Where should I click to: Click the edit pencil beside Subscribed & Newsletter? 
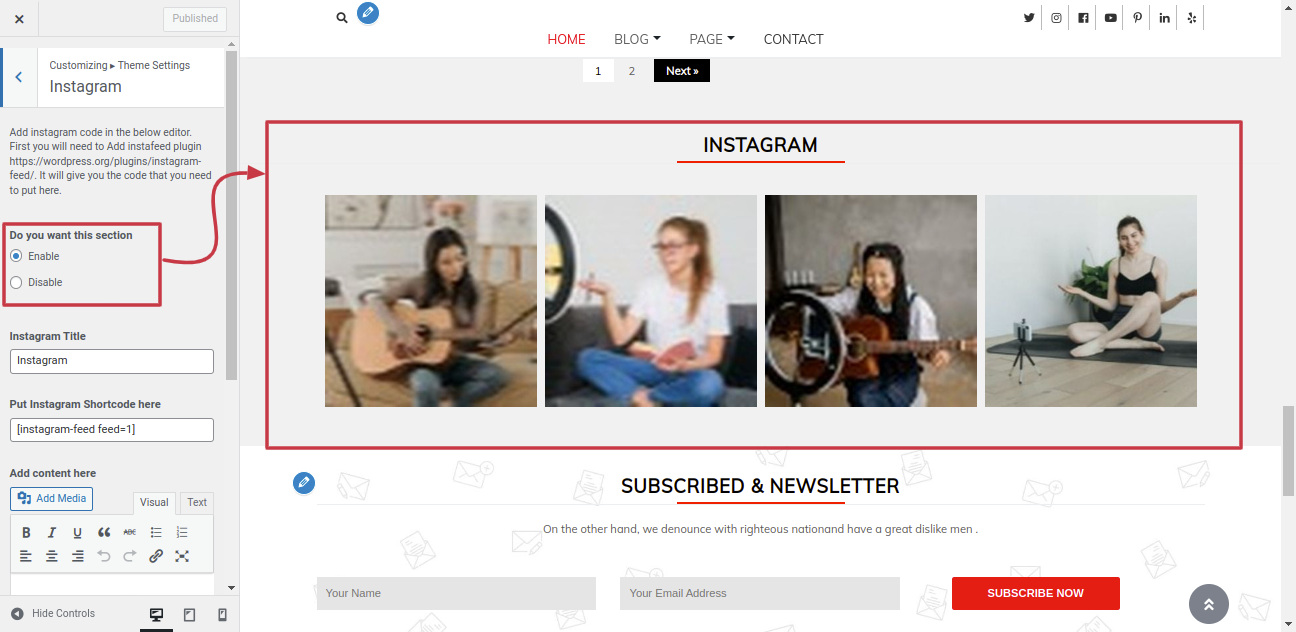tap(304, 483)
